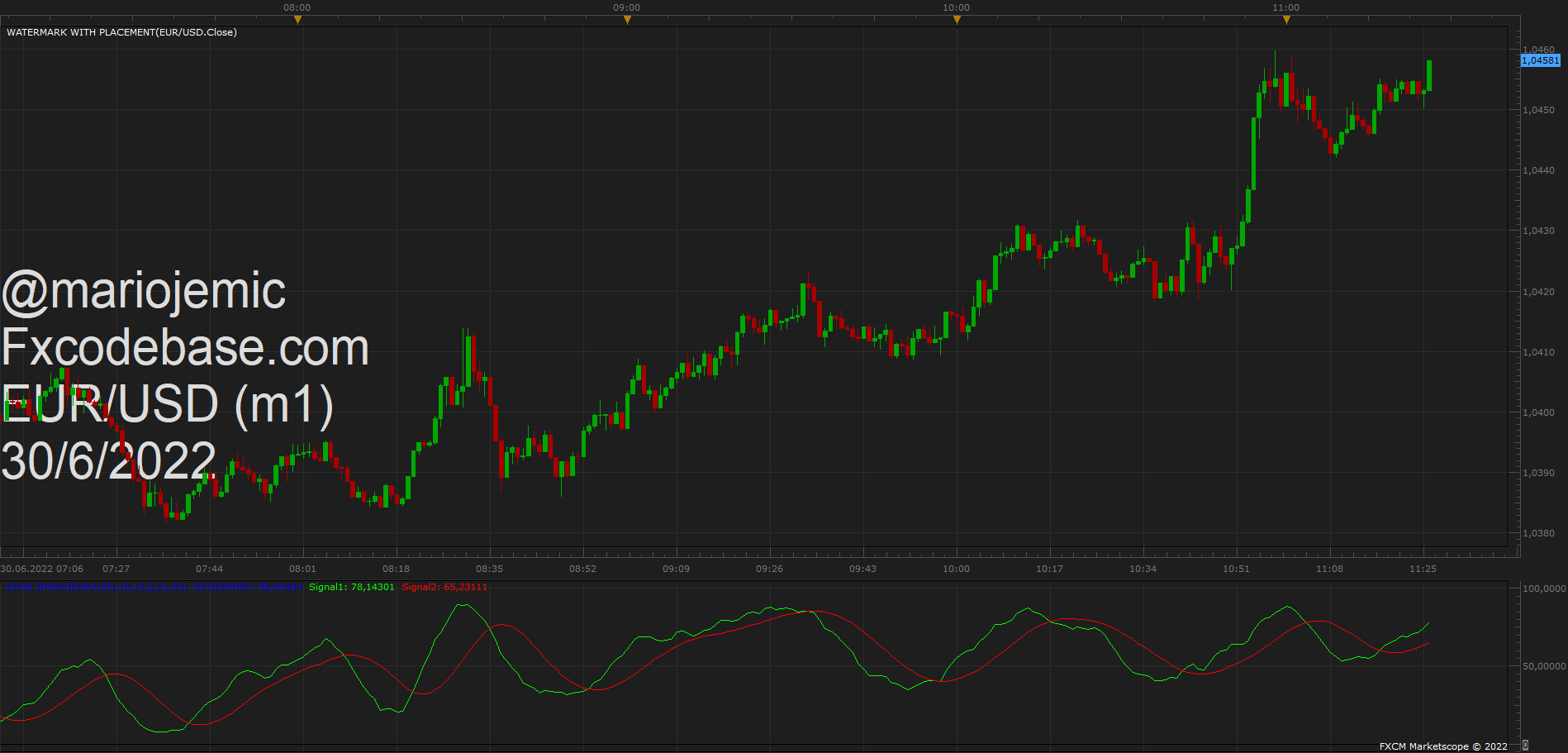Click the 1,0450 price axis label
The height and width of the screenshot is (753, 1568).
coord(1538,110)
